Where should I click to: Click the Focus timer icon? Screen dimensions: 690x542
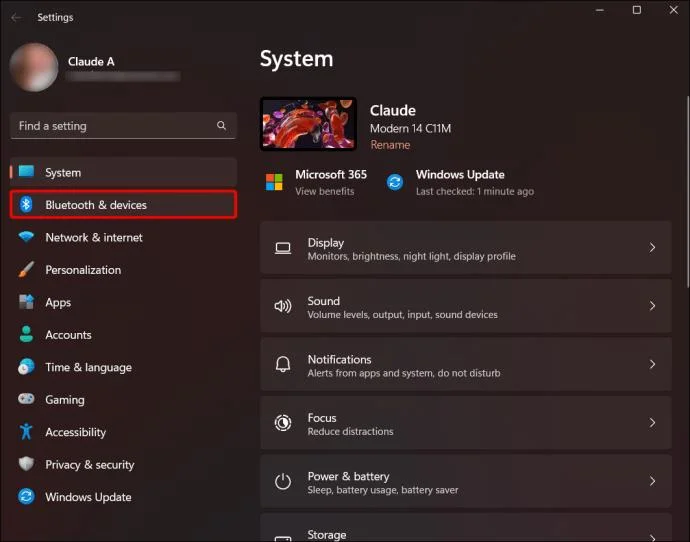283,423
